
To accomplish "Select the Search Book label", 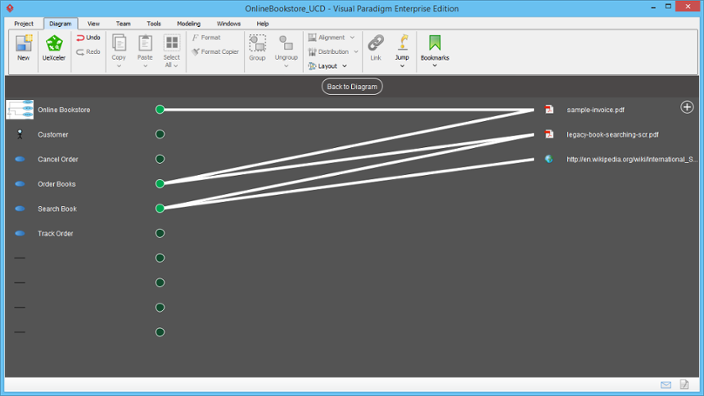I will [57, 209].
